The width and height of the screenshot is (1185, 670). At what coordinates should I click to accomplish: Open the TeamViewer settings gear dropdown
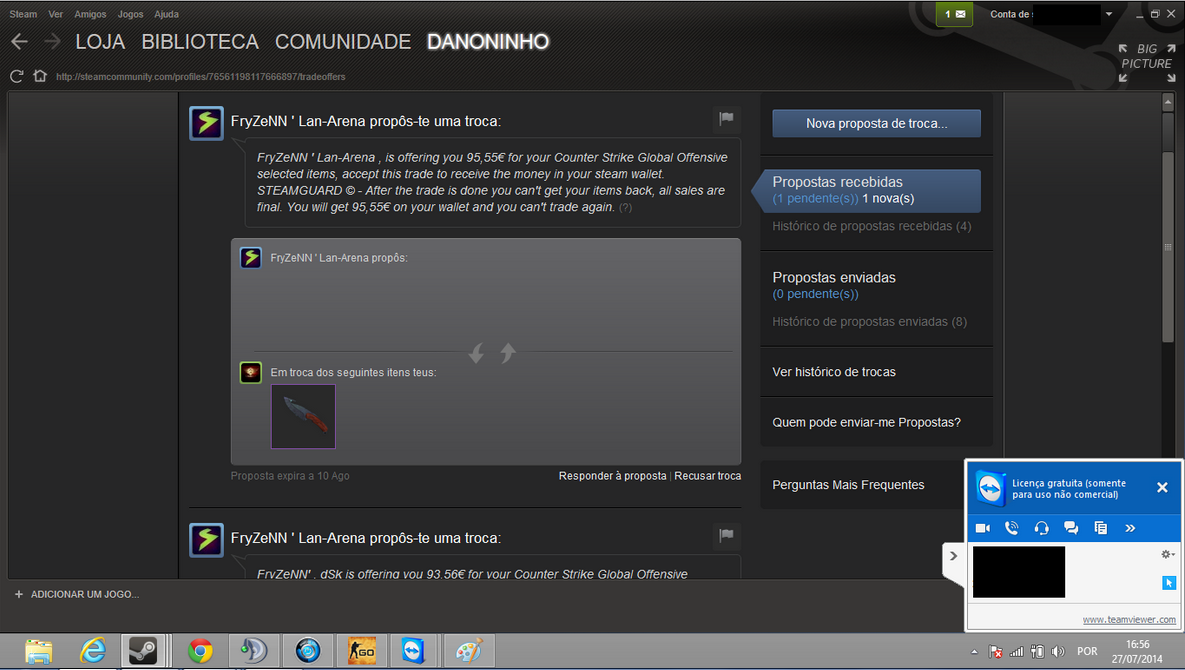click(x=1167, y=554)
